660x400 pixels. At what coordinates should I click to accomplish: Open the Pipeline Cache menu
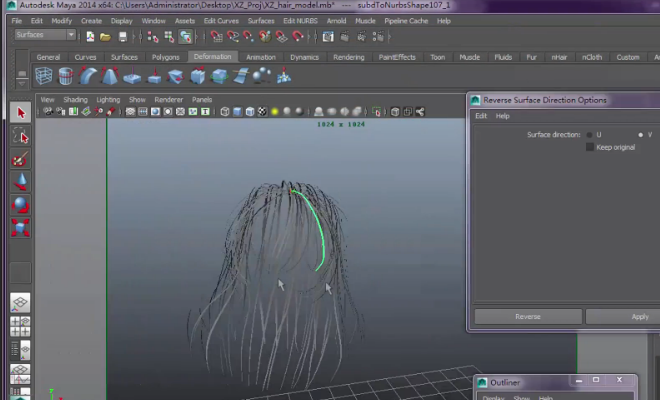coord(406,21)
